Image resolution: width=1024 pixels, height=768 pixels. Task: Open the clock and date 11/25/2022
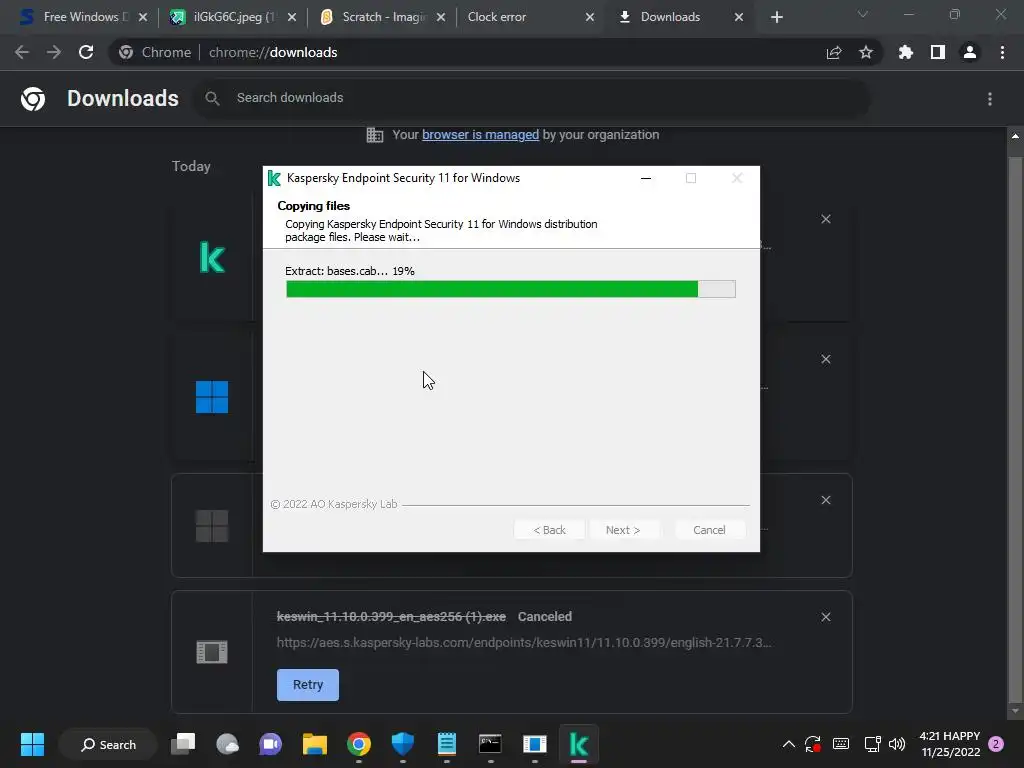point(950,744)
